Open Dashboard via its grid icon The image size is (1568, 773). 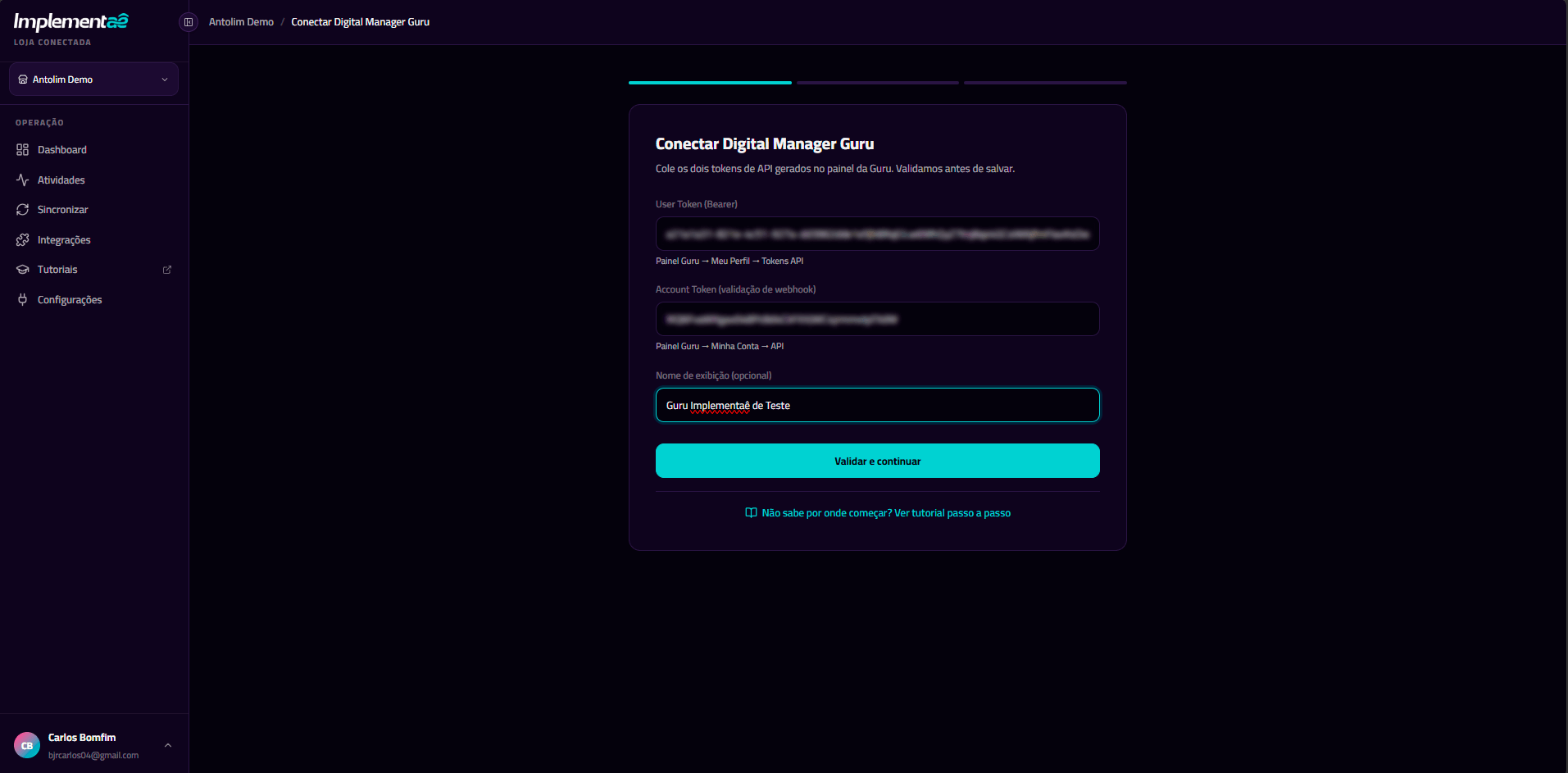point(22,150)
